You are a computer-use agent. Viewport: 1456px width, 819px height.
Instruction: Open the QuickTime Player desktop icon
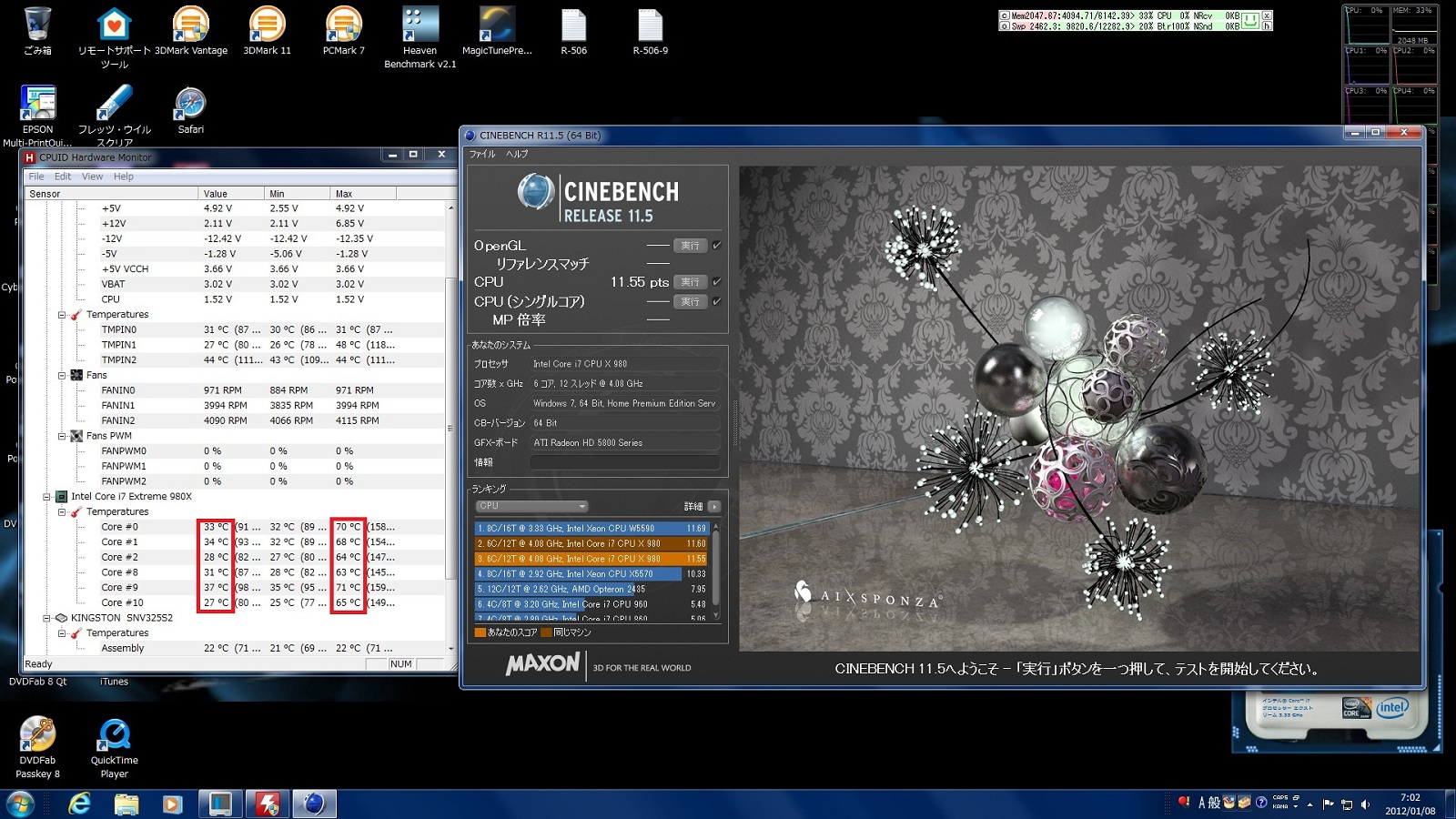click(x=114, y=735)
